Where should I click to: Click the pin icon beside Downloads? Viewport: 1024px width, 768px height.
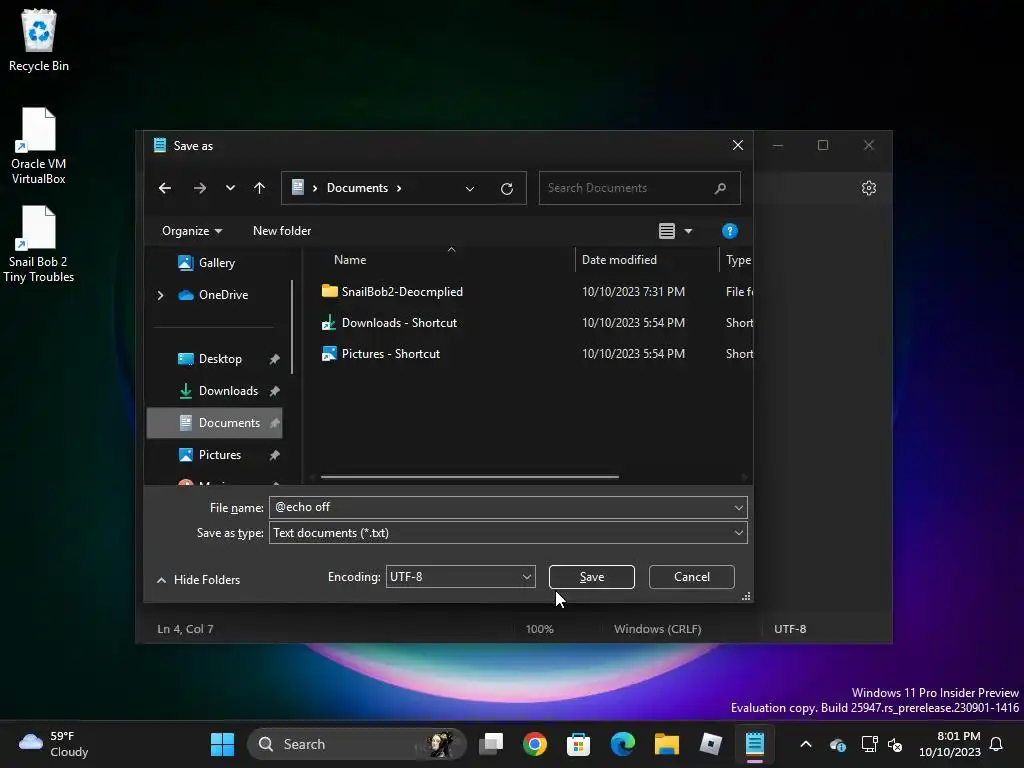click(274, 391)
